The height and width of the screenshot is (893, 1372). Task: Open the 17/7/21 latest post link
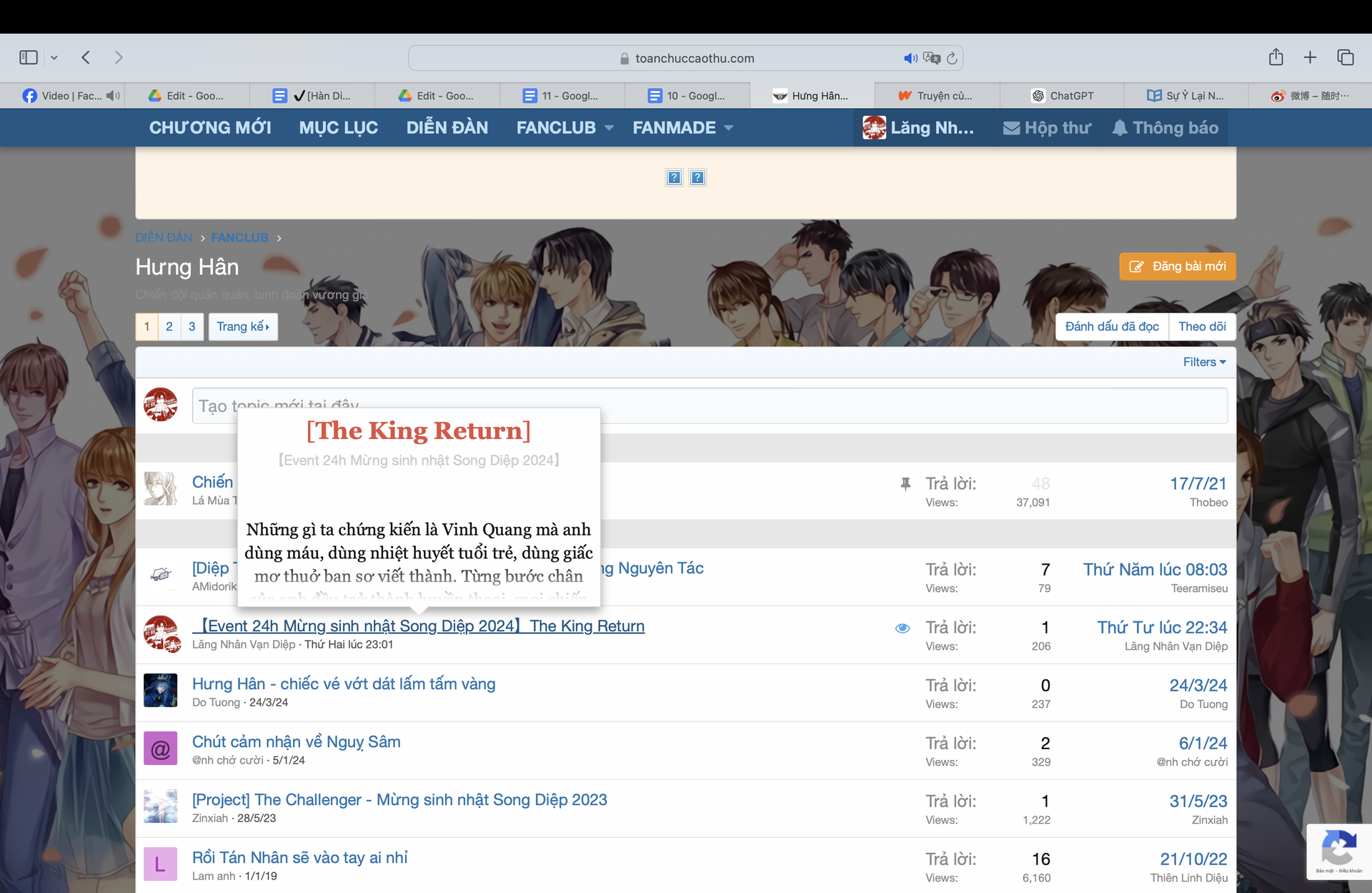click(1198, 484)
